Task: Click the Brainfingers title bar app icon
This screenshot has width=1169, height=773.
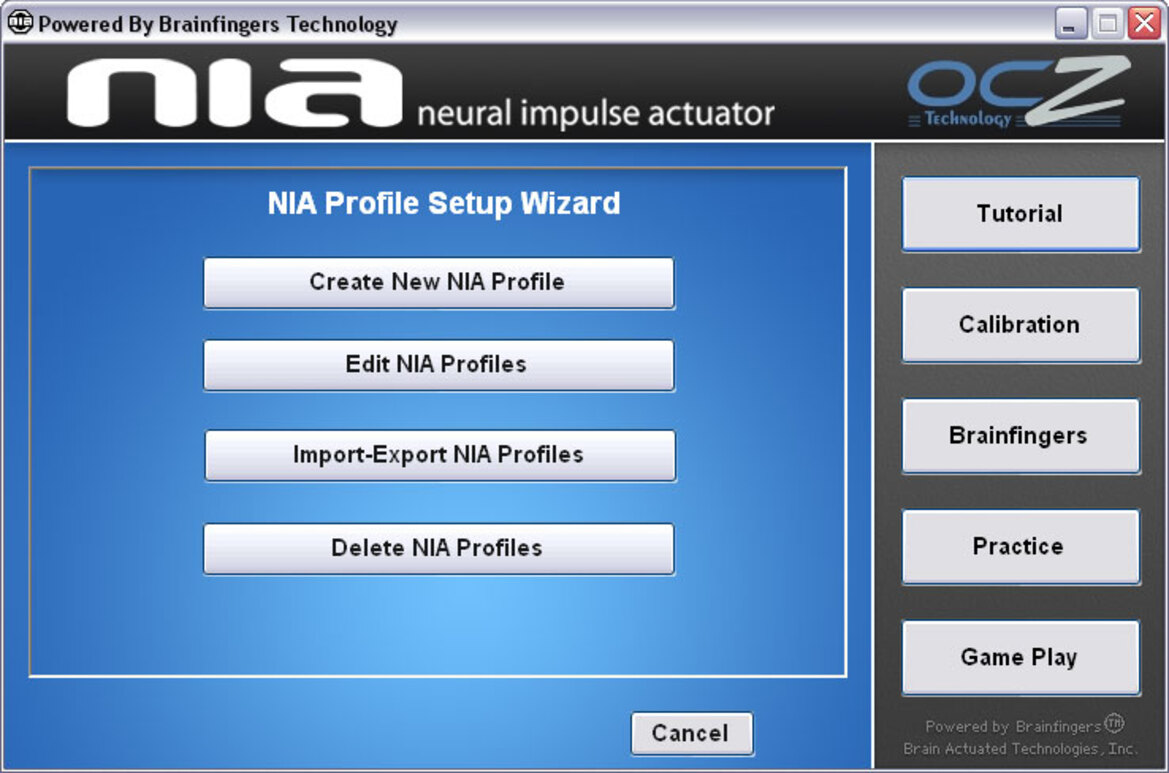Action: click(19, 23)
